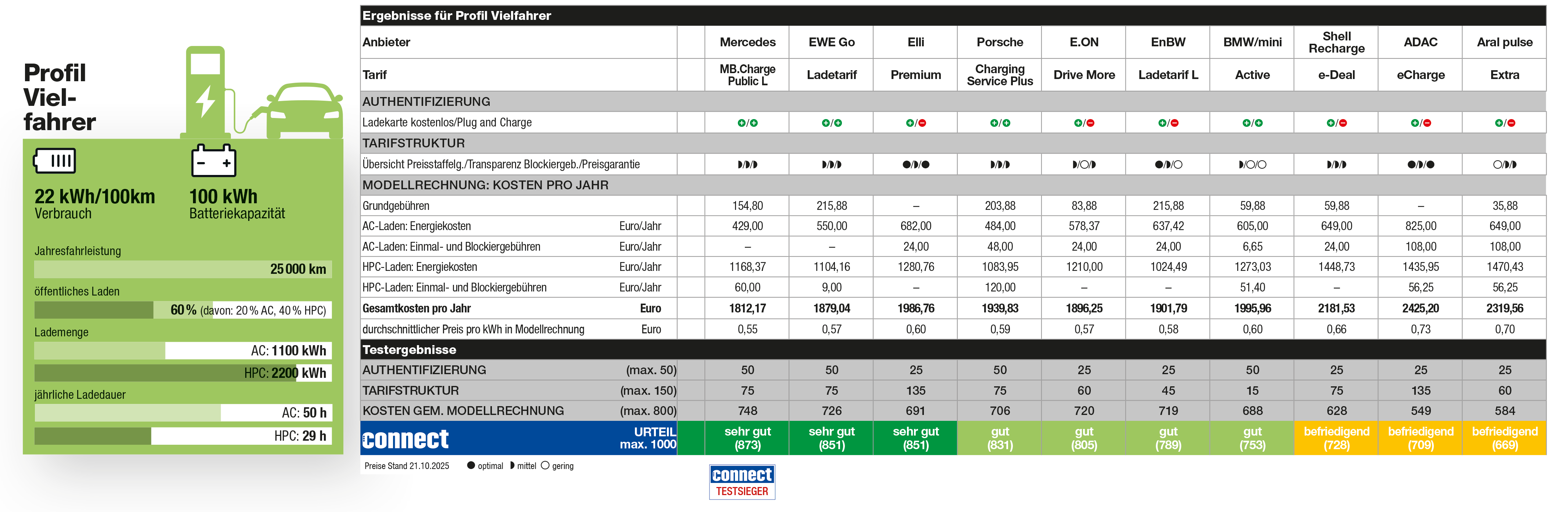Click the Jahresfahrleistung 25 000 km bar
Image resolution: width=1568 pixels, height=512 pixels.
(183, 269)
